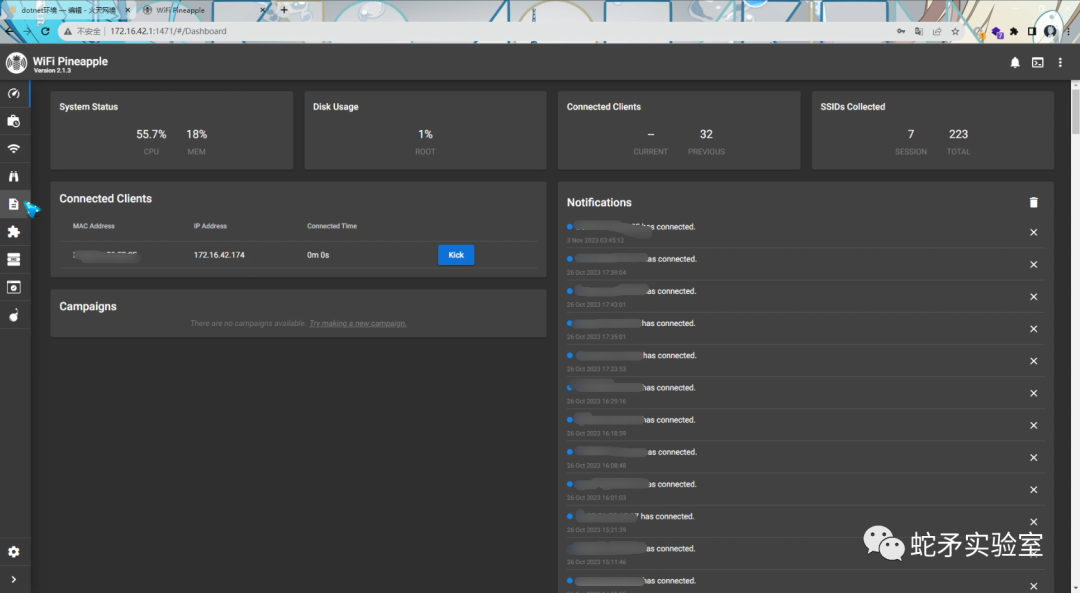The image size is (1080, 593).
Task: Open the browser profile avatar
Action: click(x=1050, y=31)
